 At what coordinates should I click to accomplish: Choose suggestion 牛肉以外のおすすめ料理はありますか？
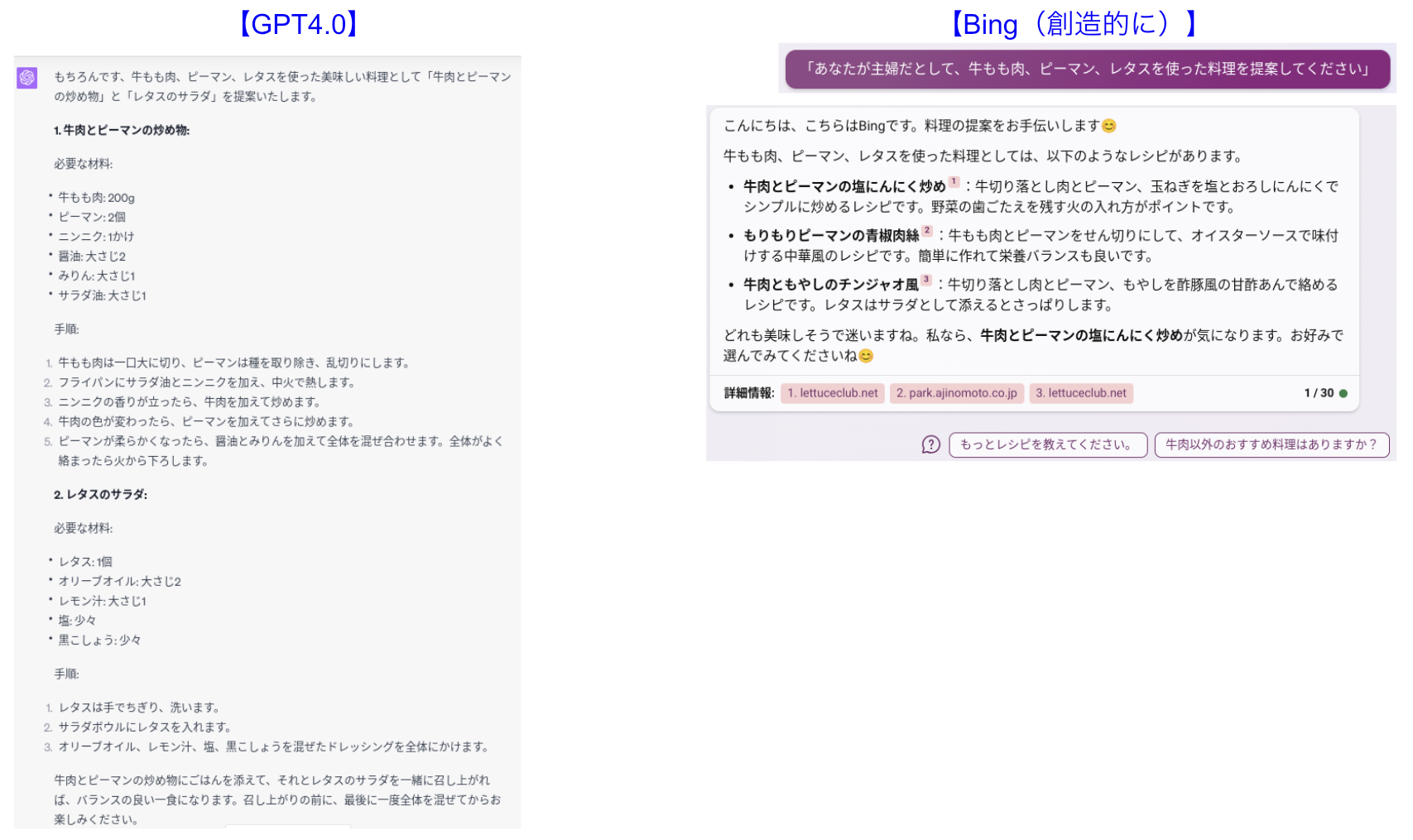coord(1271,445)
